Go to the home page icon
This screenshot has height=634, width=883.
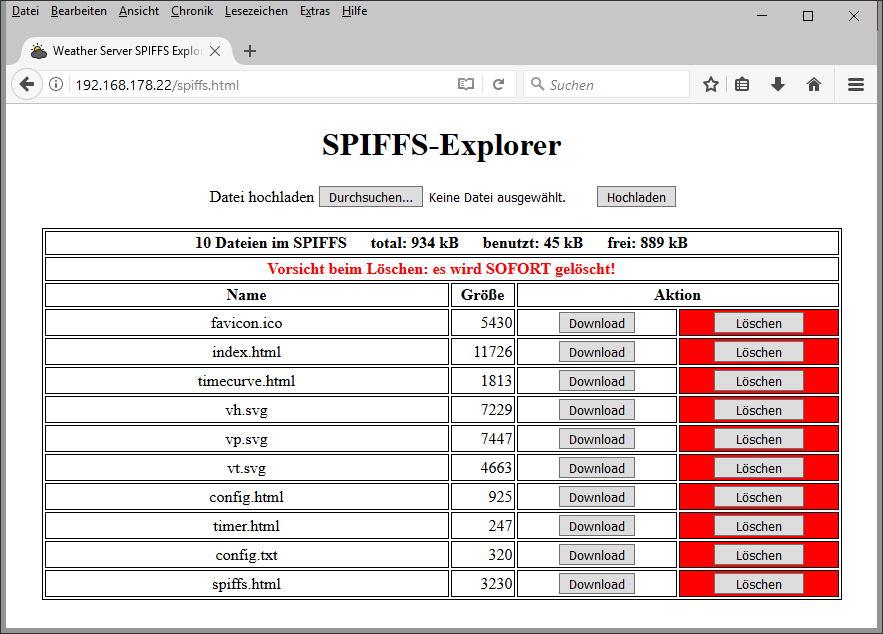point(814,85)
